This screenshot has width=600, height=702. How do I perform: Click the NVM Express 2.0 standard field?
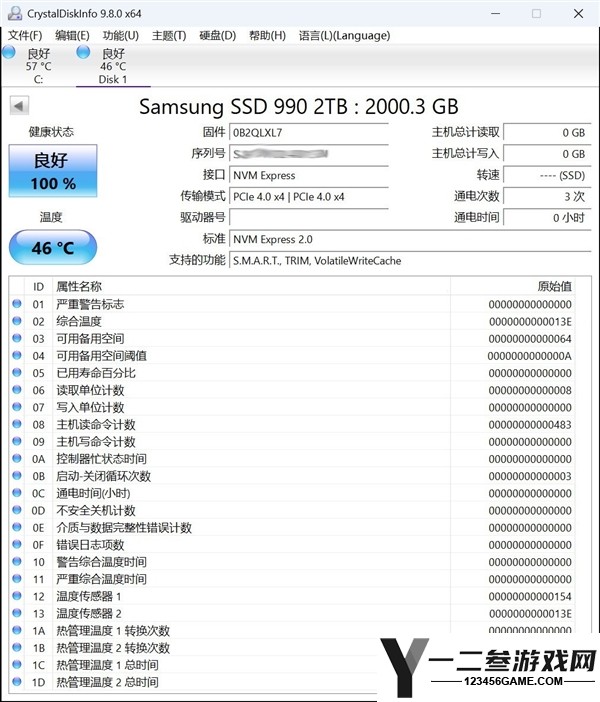[410, 239]
